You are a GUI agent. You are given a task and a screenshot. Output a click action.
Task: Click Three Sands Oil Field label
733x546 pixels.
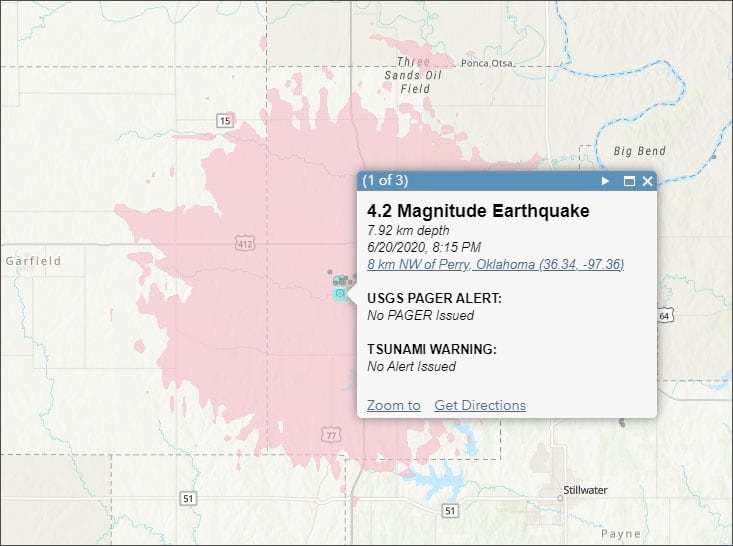tap(414, 75)
